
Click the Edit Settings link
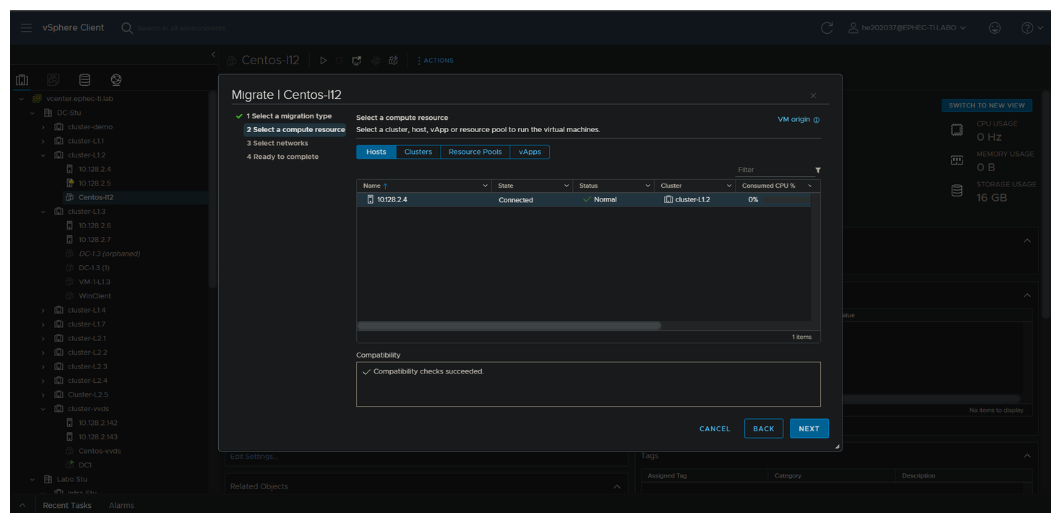tap(254, 457)
